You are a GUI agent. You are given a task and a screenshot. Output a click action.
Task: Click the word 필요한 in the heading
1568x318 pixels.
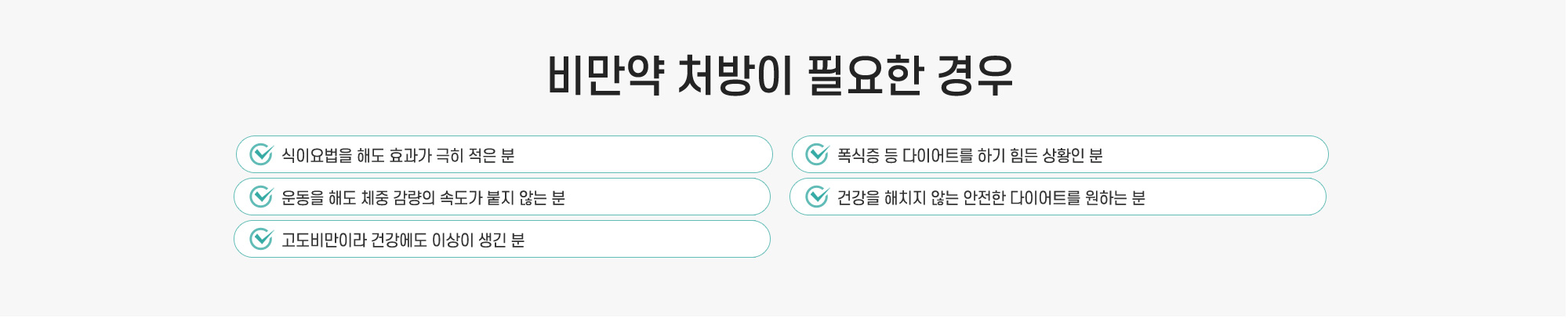pos(865,76)
